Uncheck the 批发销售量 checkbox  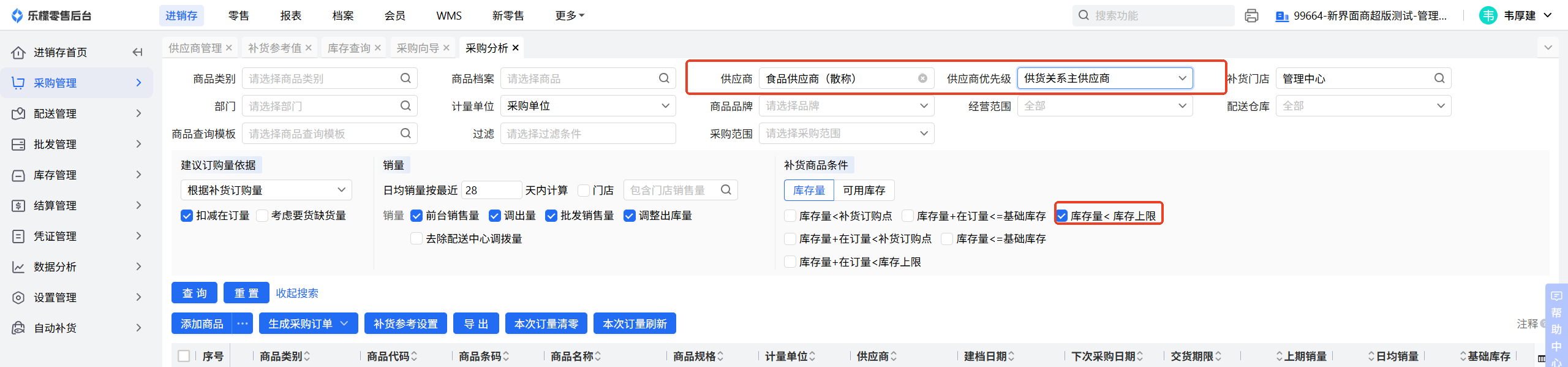tap(551, 216)
